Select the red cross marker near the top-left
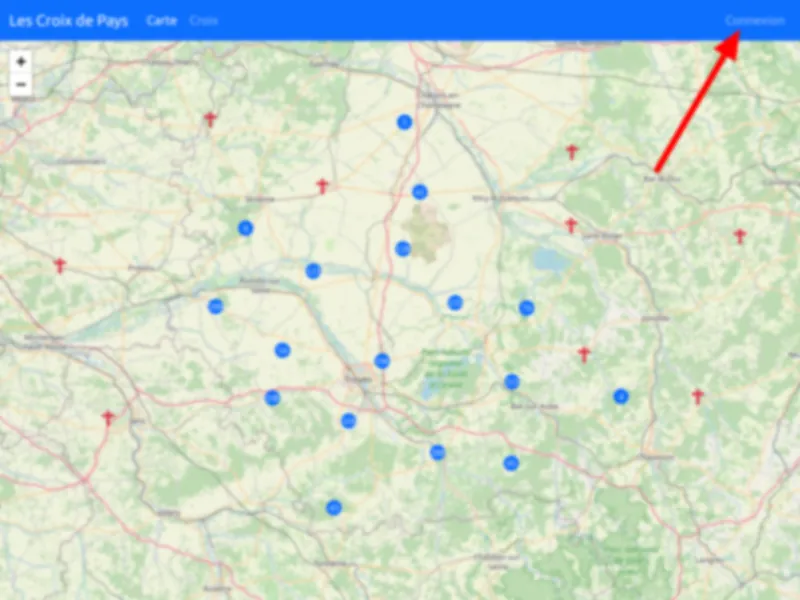The width and height of the screenshot is (800, 600). pyautogui.click(x=210, y=118)
